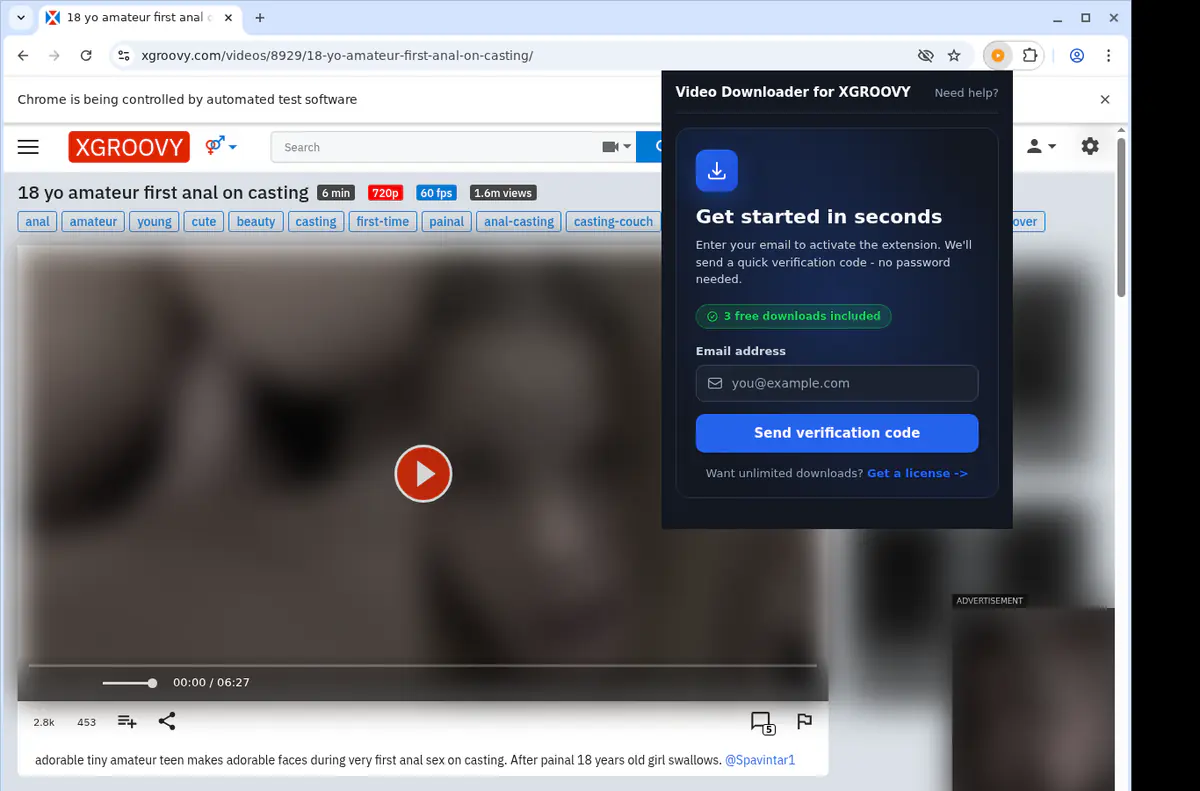
Task: Click the 60 fps badge
Action: click(436, 193)
